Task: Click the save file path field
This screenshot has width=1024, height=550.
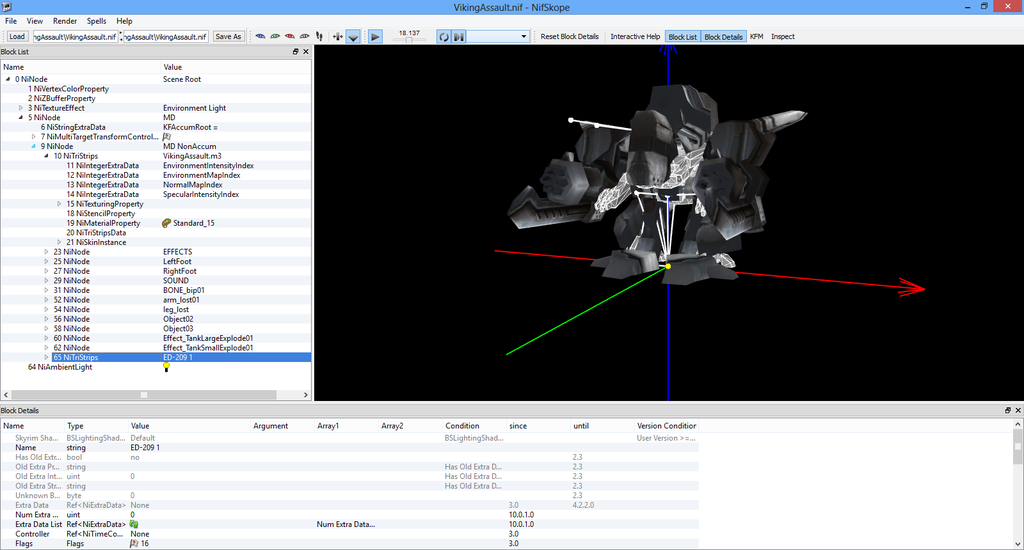Action: coord(165,37)
